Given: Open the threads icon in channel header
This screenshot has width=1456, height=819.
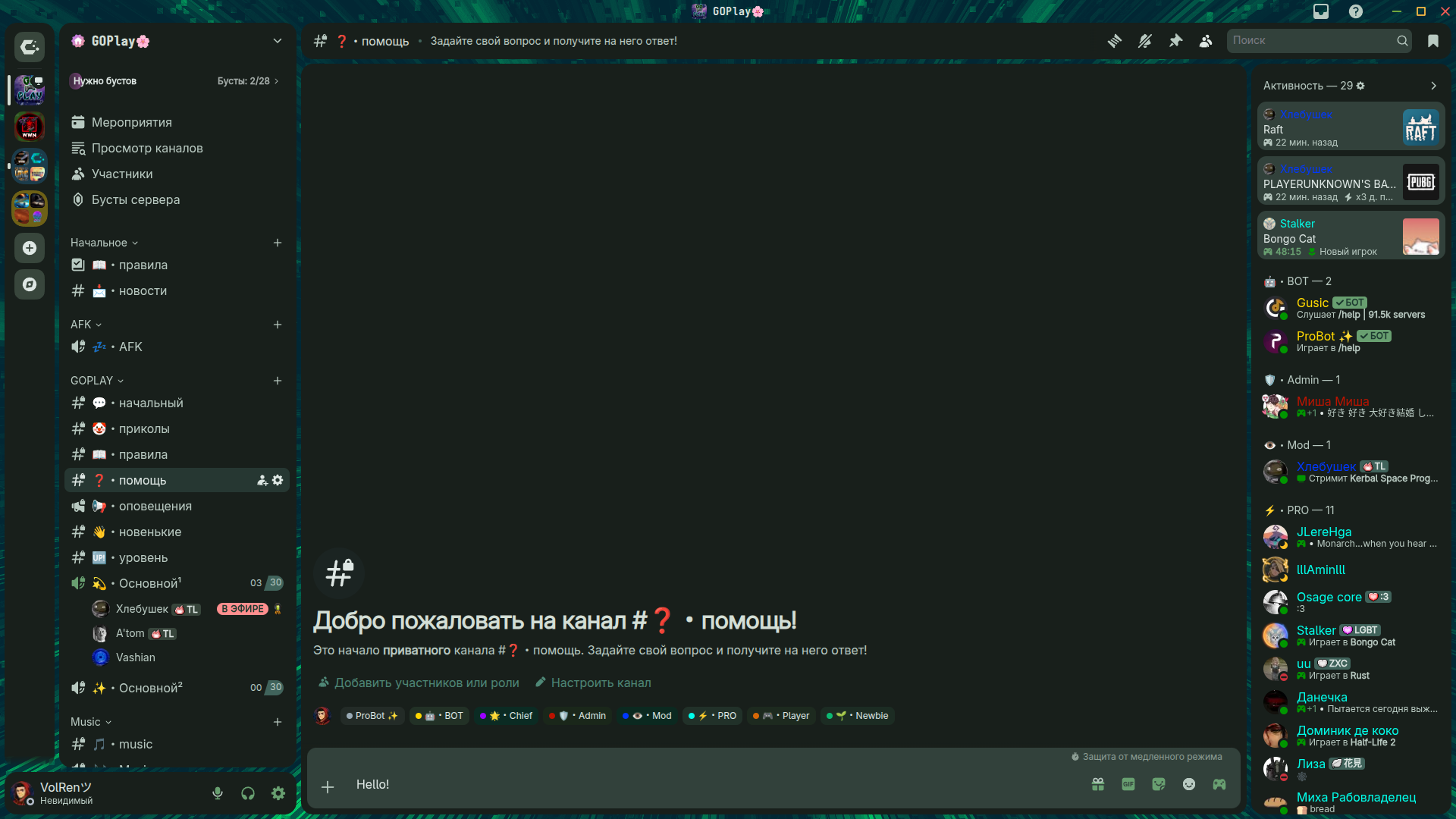Looking at the screenshot, I should pyautogui.click(x=1114, y=41).
